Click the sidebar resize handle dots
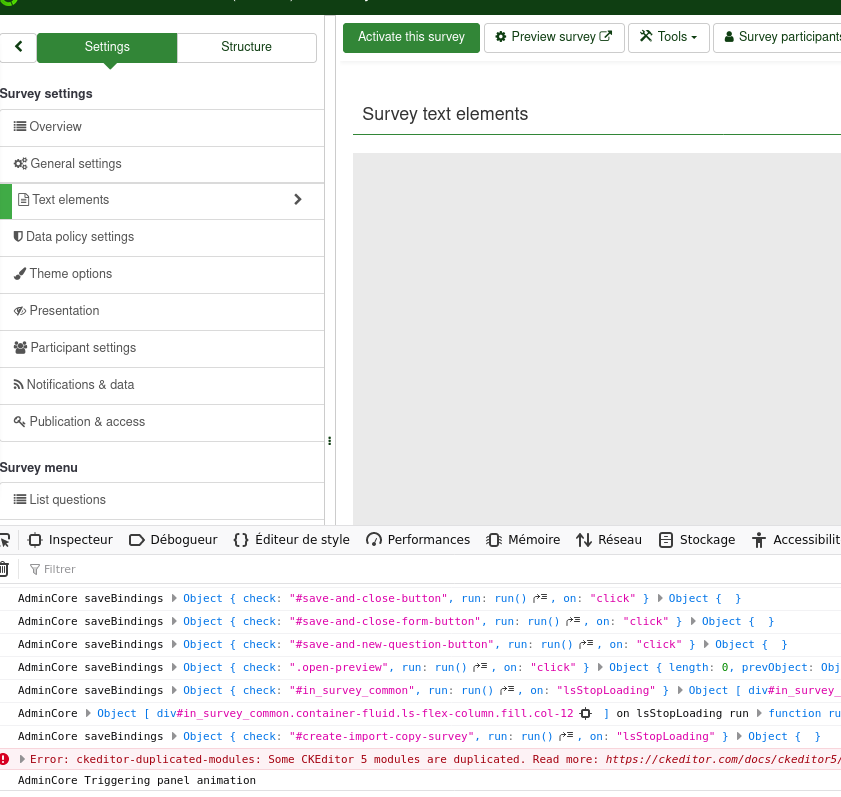Image resolution: width=841 pixels, height=797 pixels. tap(329, 441)
